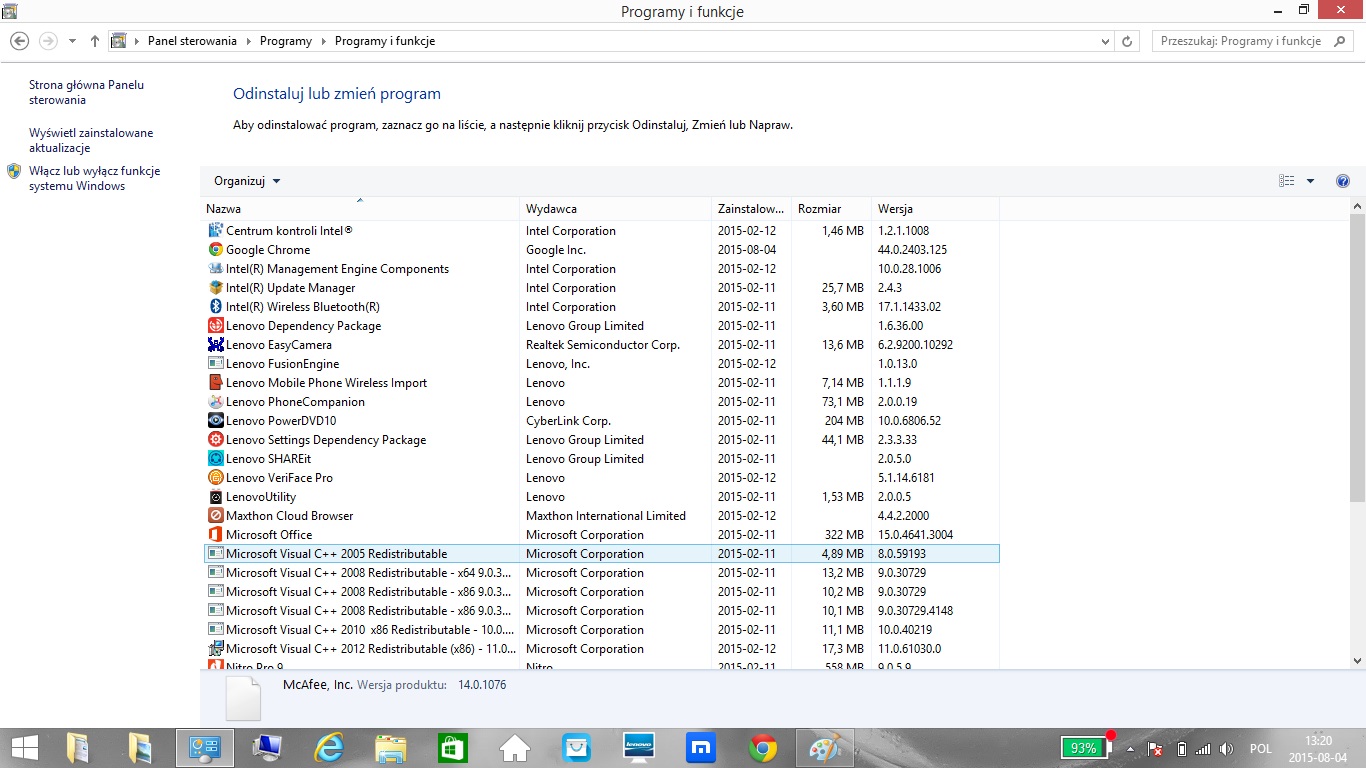Screen dimensions: 1366x768
Task: Click the Lenovo PowerDVD10 icon
Action: pyautogui.click(x=215, y=421)
